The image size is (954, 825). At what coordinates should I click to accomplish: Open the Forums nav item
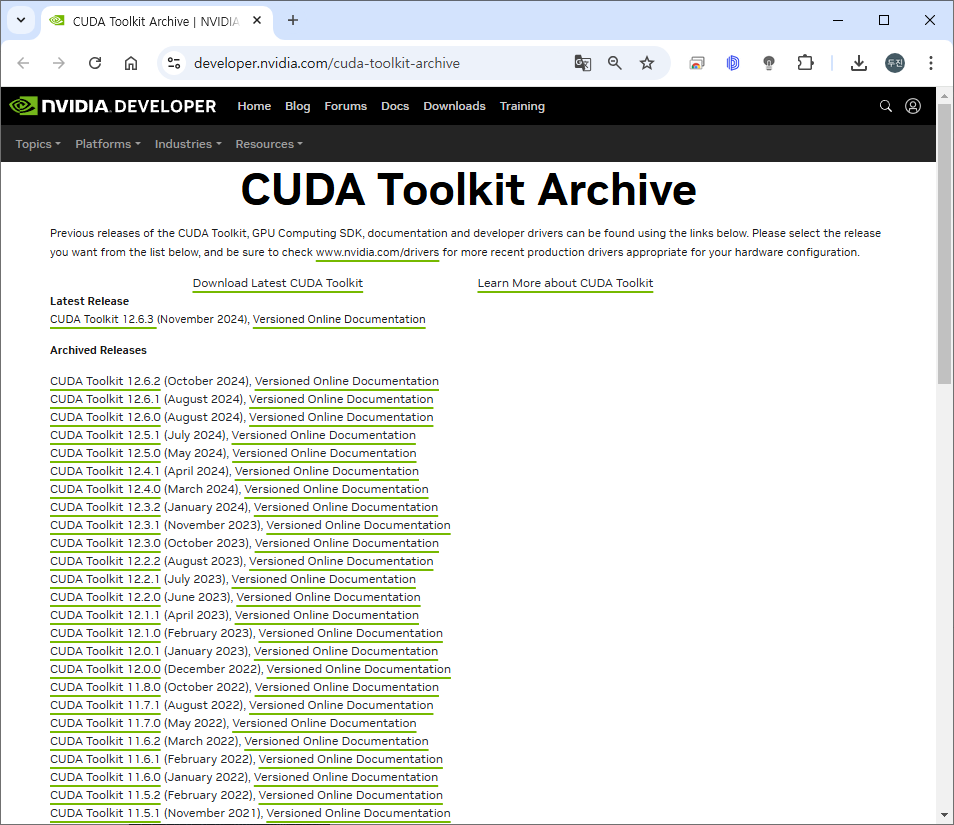point(346,106)
